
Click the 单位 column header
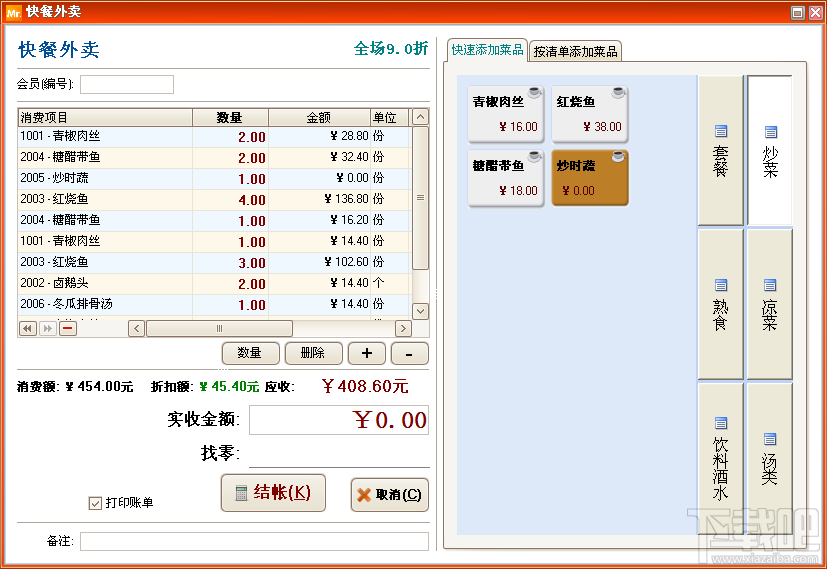click(x=390, y=118)
